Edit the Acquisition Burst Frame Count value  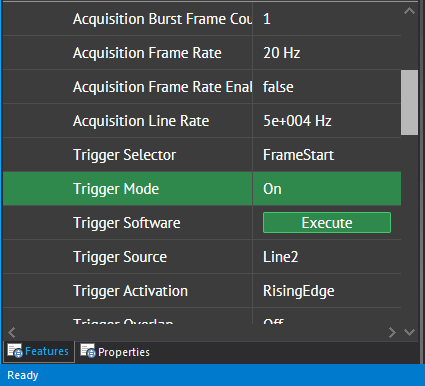[327, 19]
